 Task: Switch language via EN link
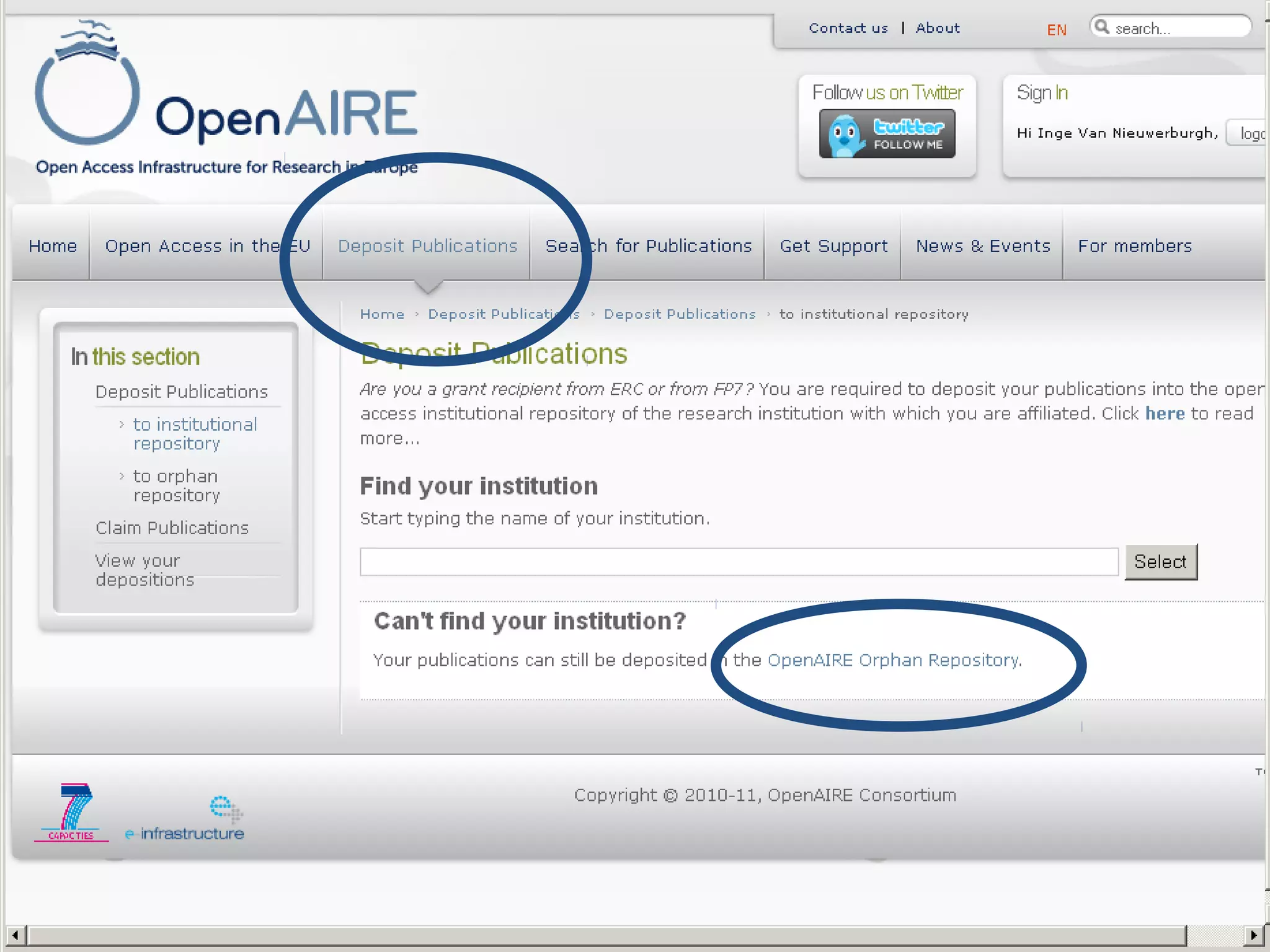[x=1057, y=30]
